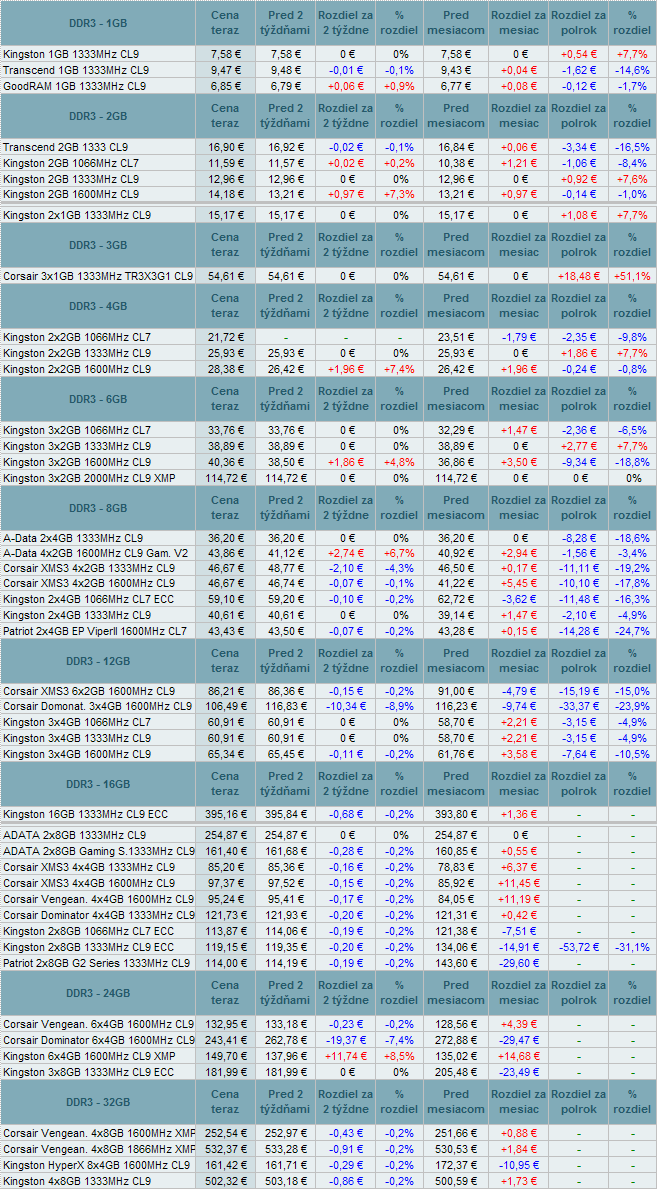Click 'Corsair Vengean. 6x4GB 1600MHz CL9' name
Image resolution: width=657 pixels, height=1189 pixels.
(98, 1024)
